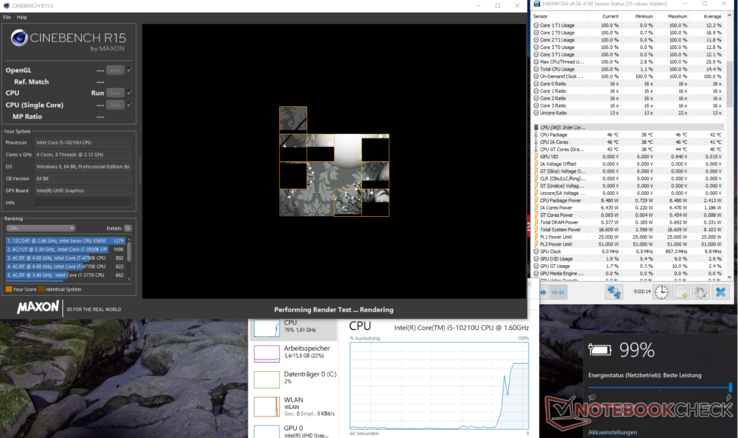The height and width of the screenshot is (438, 738).
Task: Click the ranking list scroll-down arrow
Action: (129, 279)
